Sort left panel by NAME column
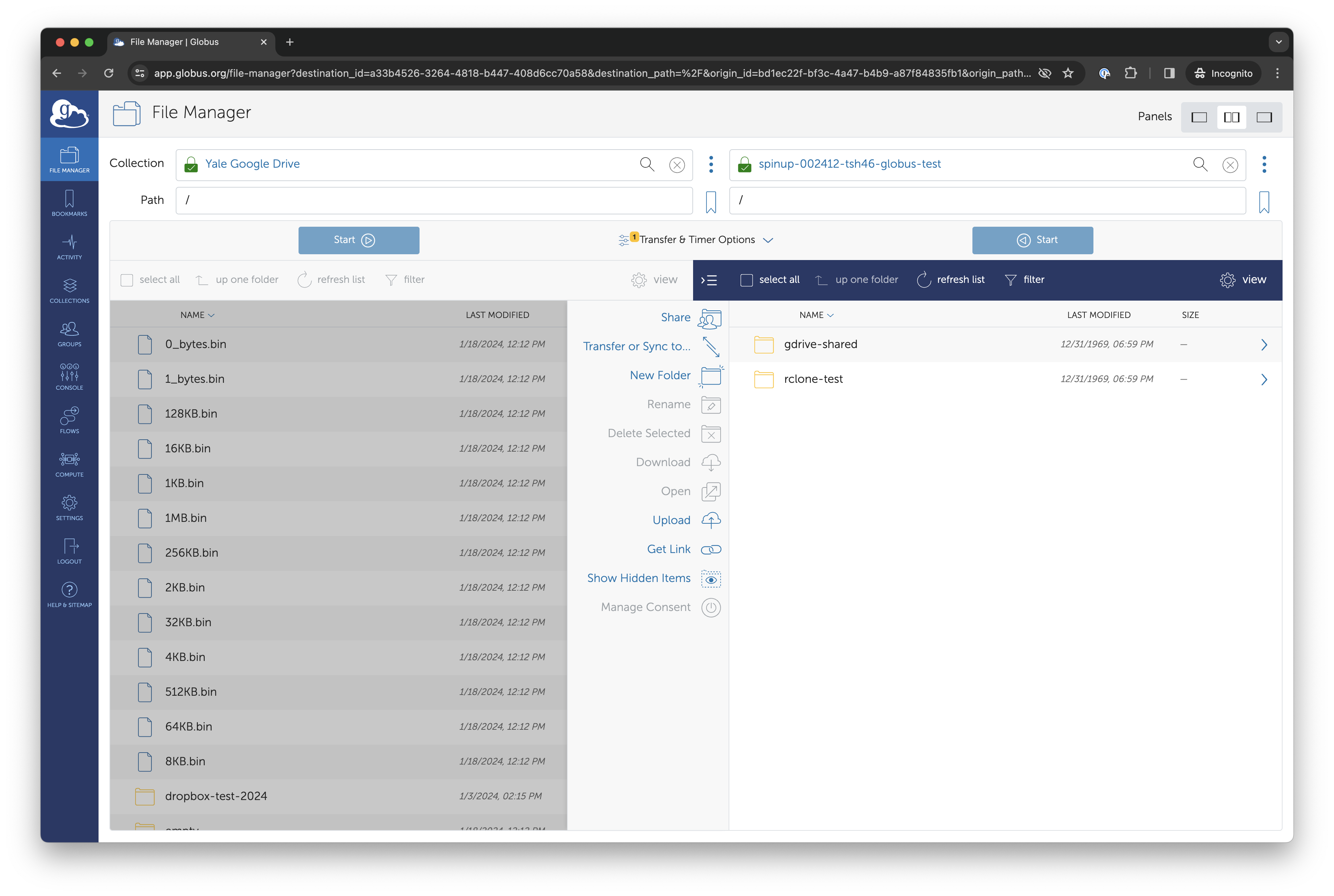This screenshot has width=1334, height=896. tap(197, 315)
